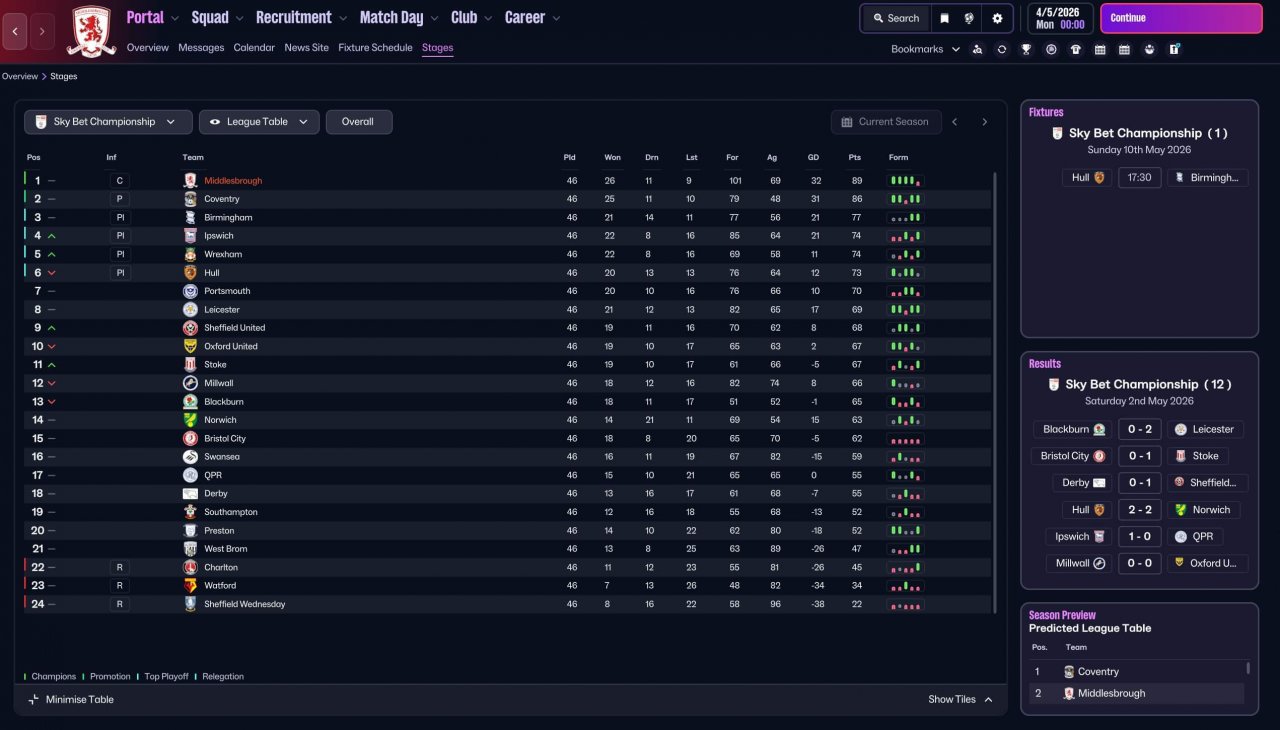Screen dimensions: 1280x730
Task: Click the league table vertical scrollbar
Action: pyautogui.click(x=994, y=392)
